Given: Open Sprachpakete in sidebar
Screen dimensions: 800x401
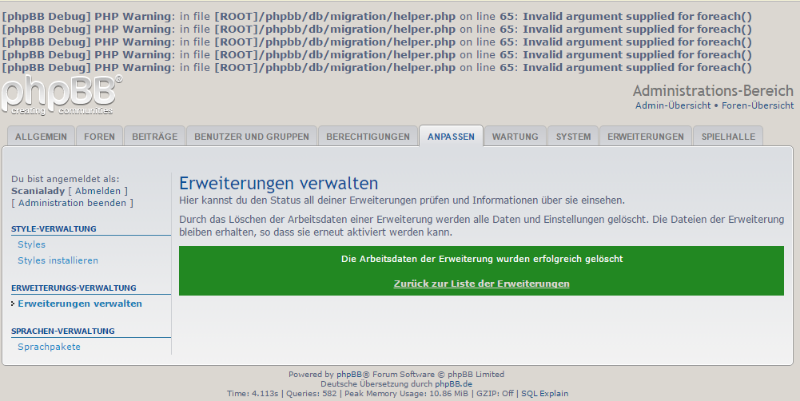Looking at the screenshot, I should pyautogui.click(x=49, y=346).
